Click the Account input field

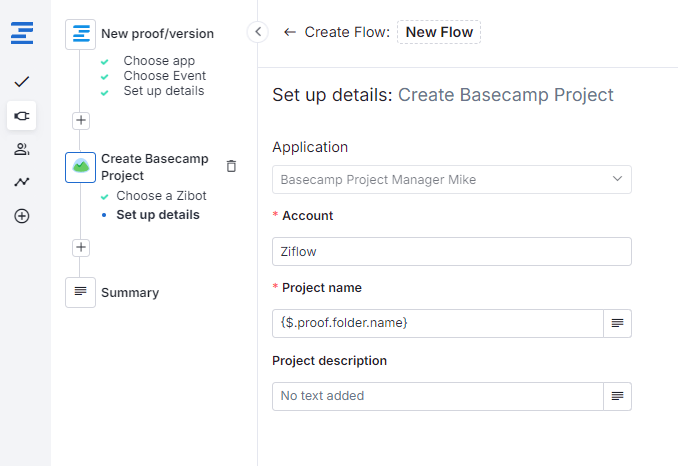tap(451, 252)
